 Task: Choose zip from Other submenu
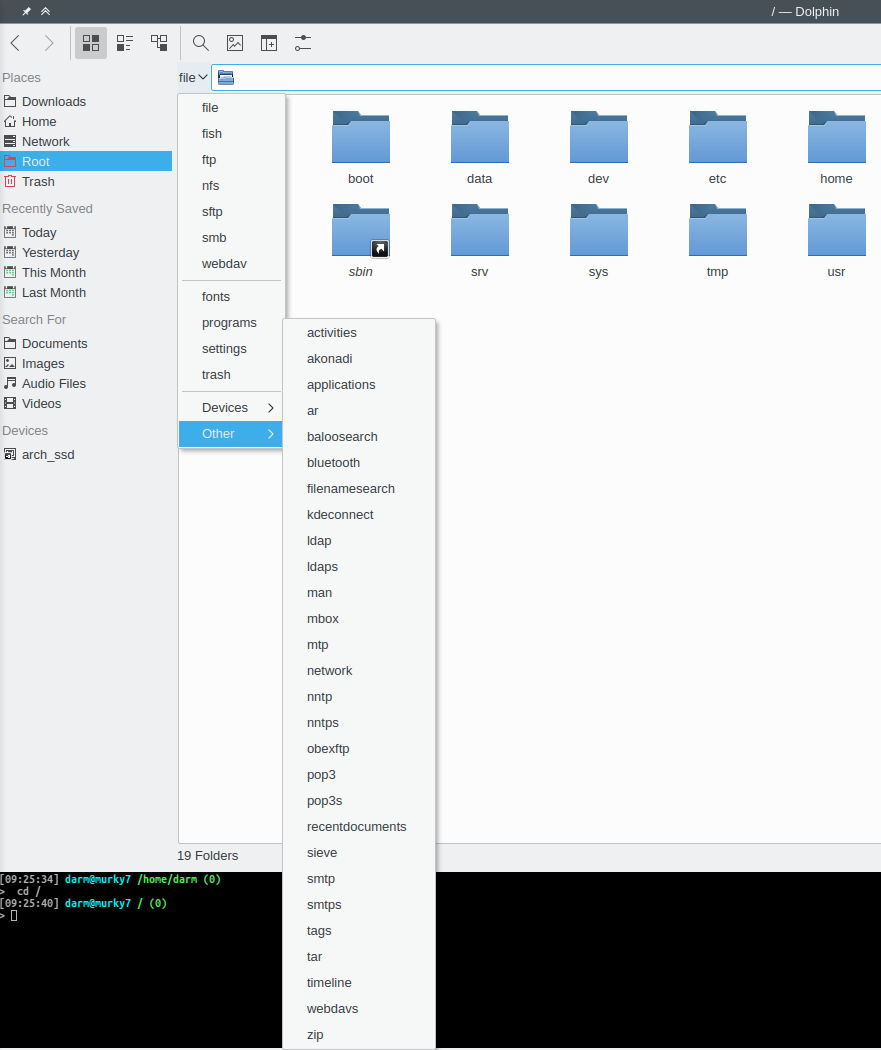tap(359, 1035)
